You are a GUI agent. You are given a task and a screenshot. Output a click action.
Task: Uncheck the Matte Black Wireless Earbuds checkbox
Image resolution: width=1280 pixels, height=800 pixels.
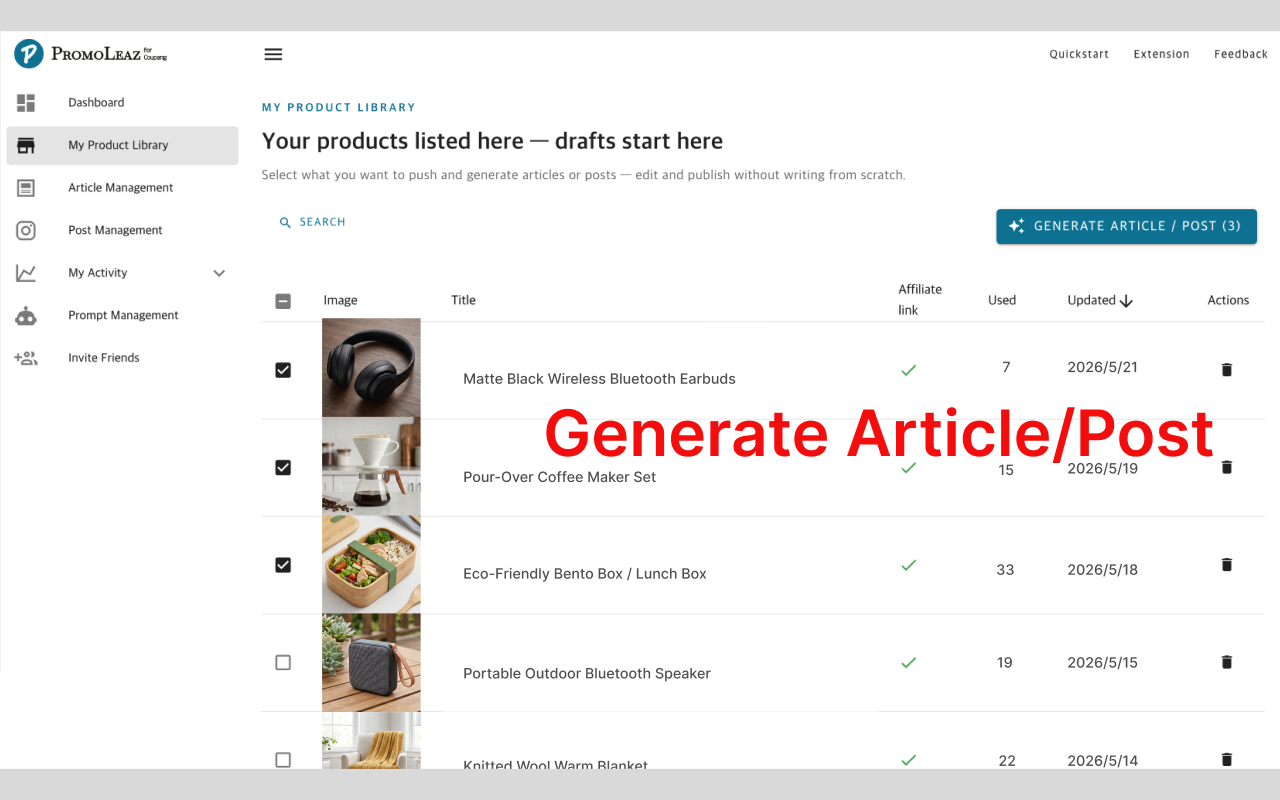283,370
